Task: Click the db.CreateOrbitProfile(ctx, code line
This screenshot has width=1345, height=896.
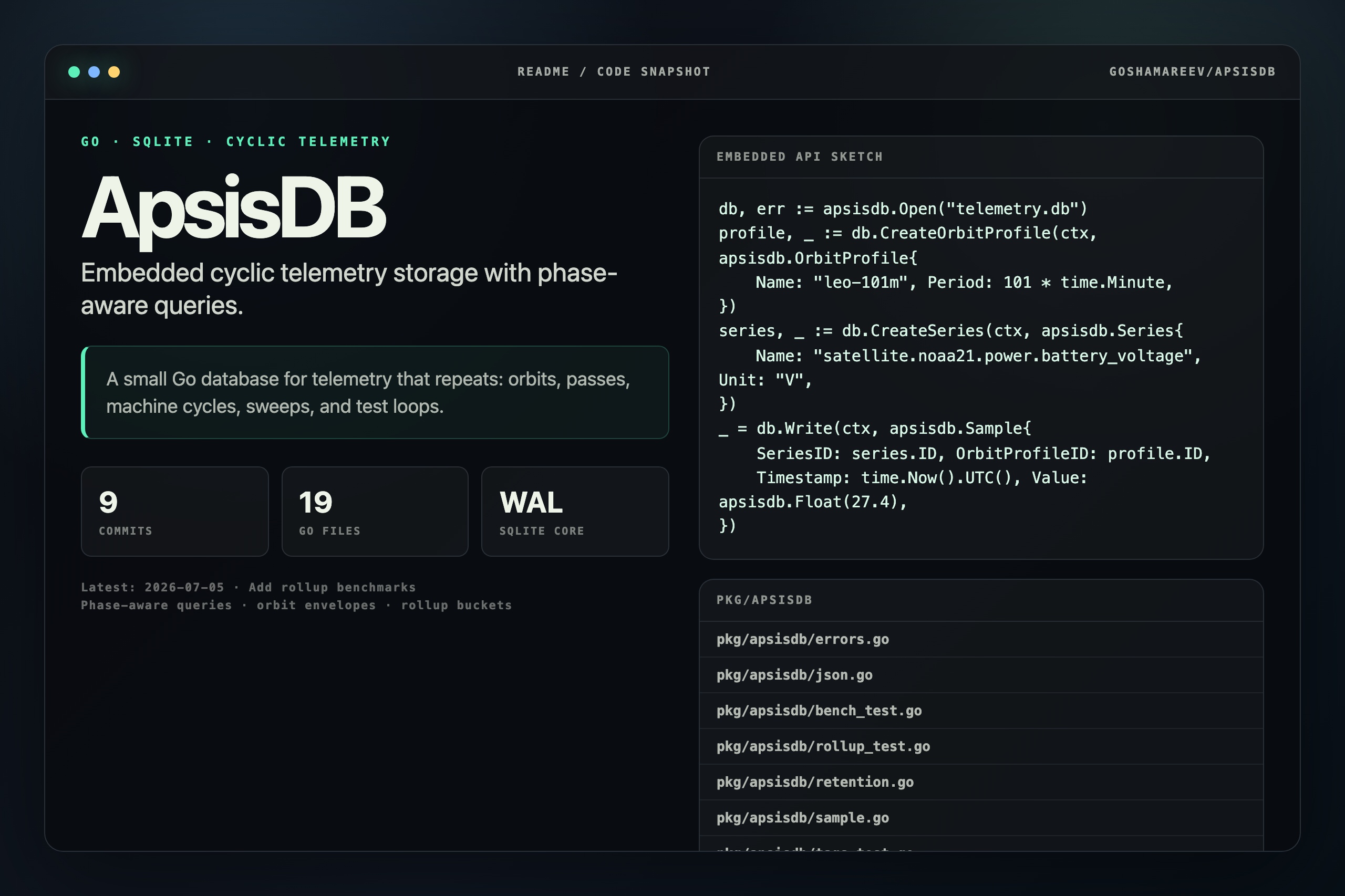Action: tap(908, 234)
